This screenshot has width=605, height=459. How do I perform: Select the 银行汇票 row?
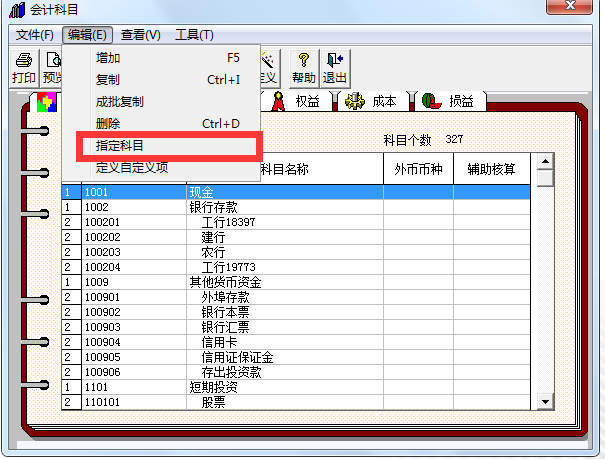pyautogui.click(x=296, y=327)
